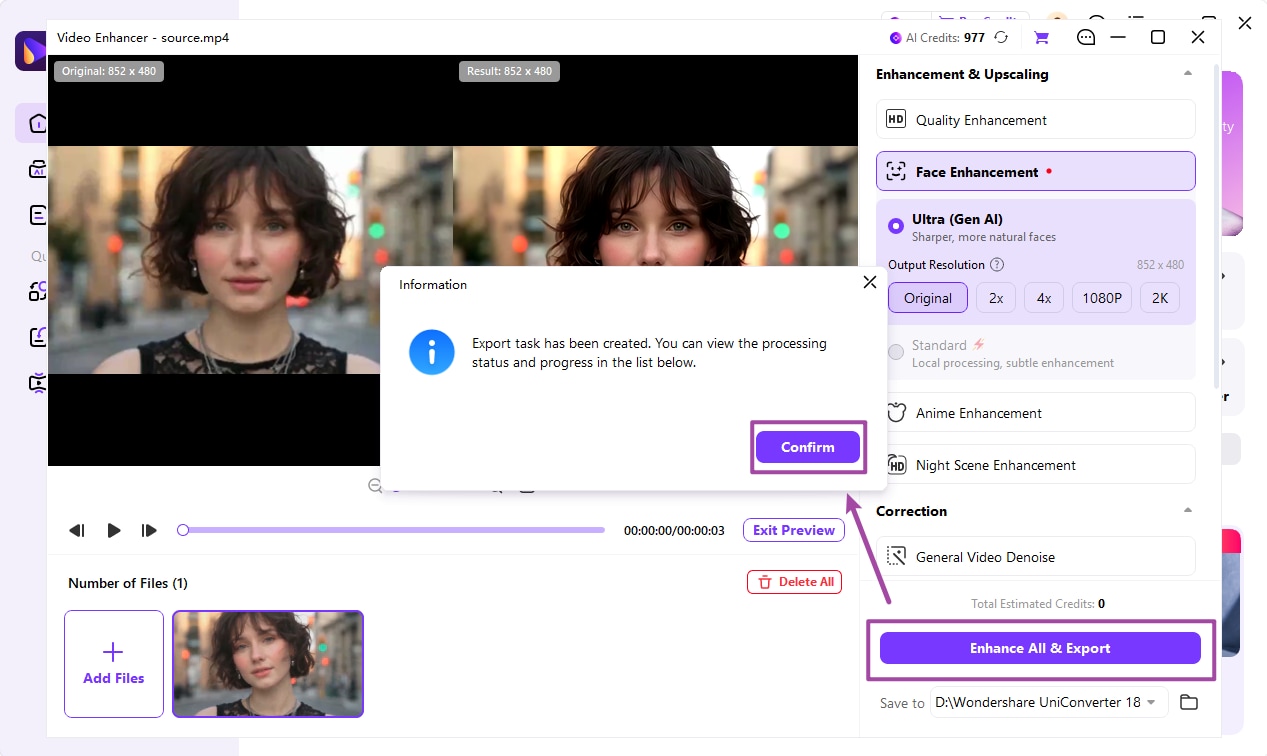Select Face Enhancement option

1035,172
